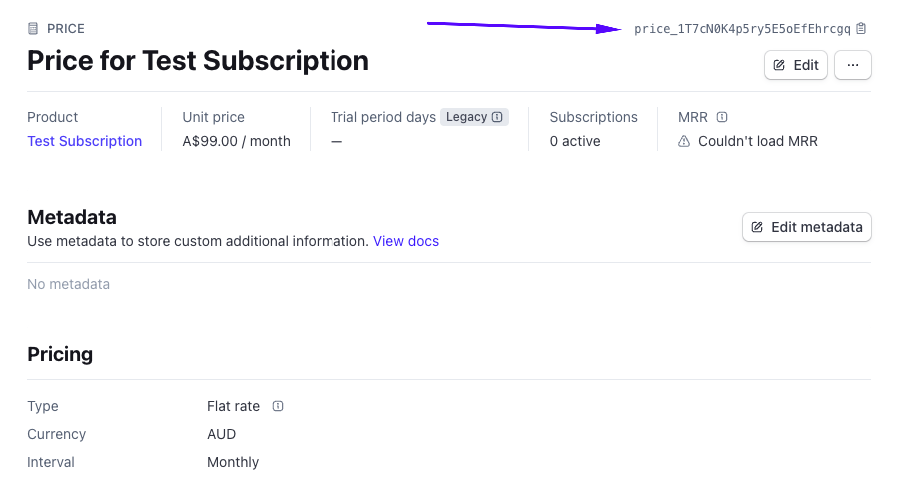Copy the price ID with clipboard icon
Image resolution: width=897 pixels, height=481 pixels.
(x=862, y=29)
